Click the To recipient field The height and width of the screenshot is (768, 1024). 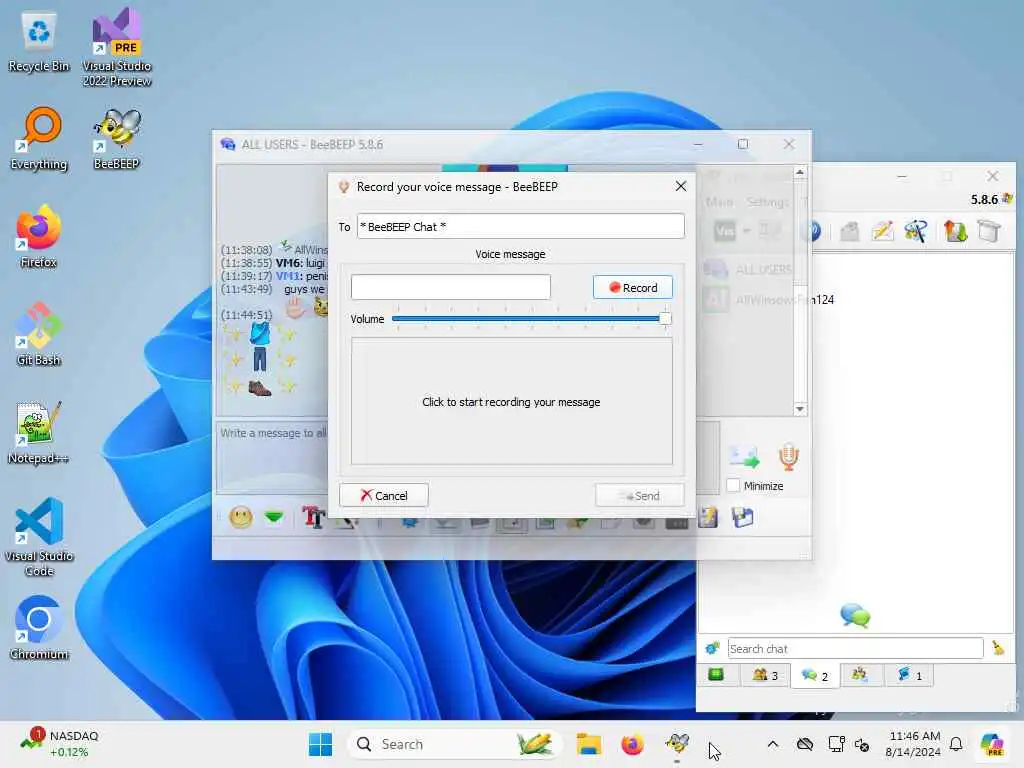point(520,227)
